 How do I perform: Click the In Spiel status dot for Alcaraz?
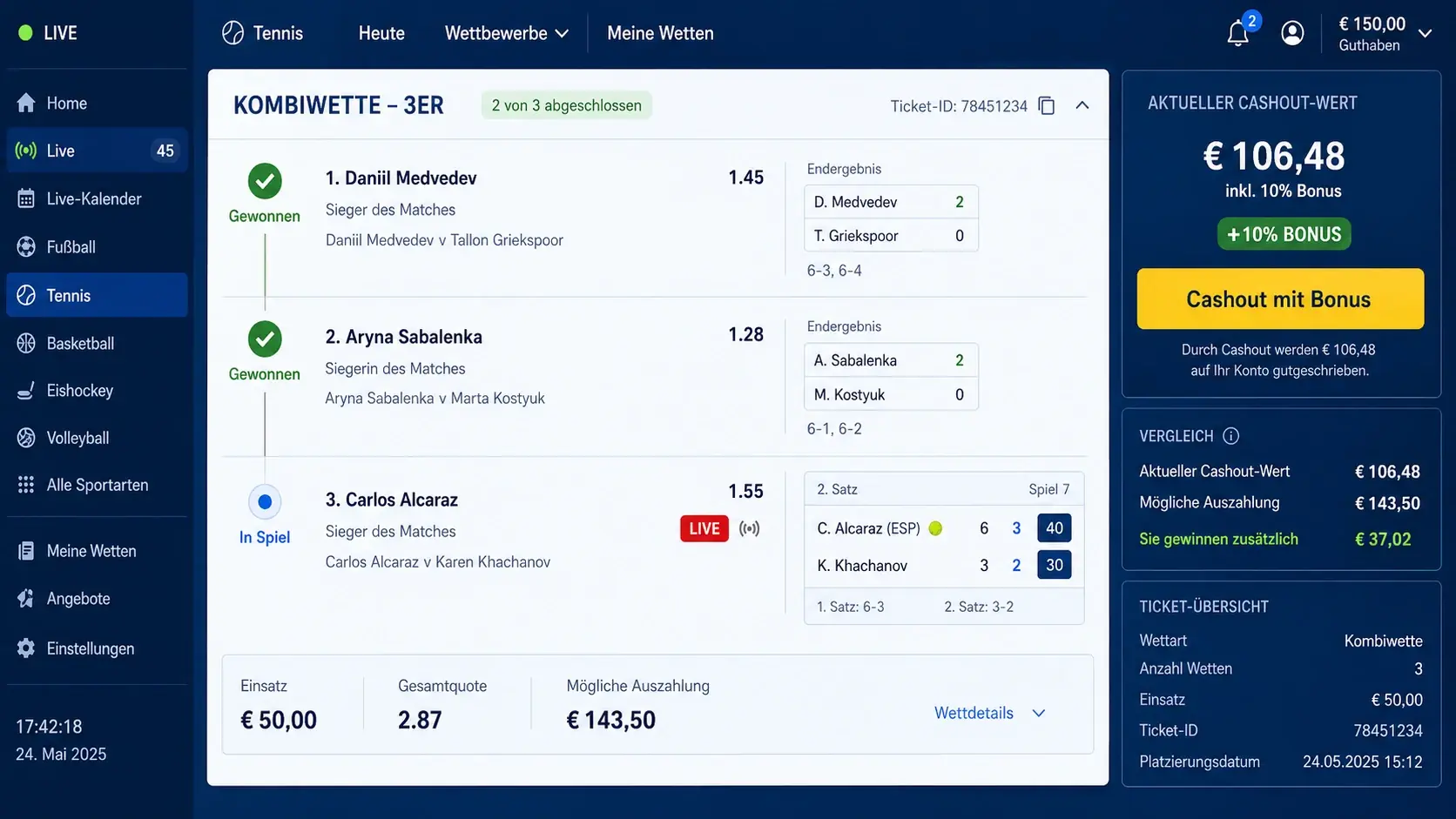(x=265, y=501)
